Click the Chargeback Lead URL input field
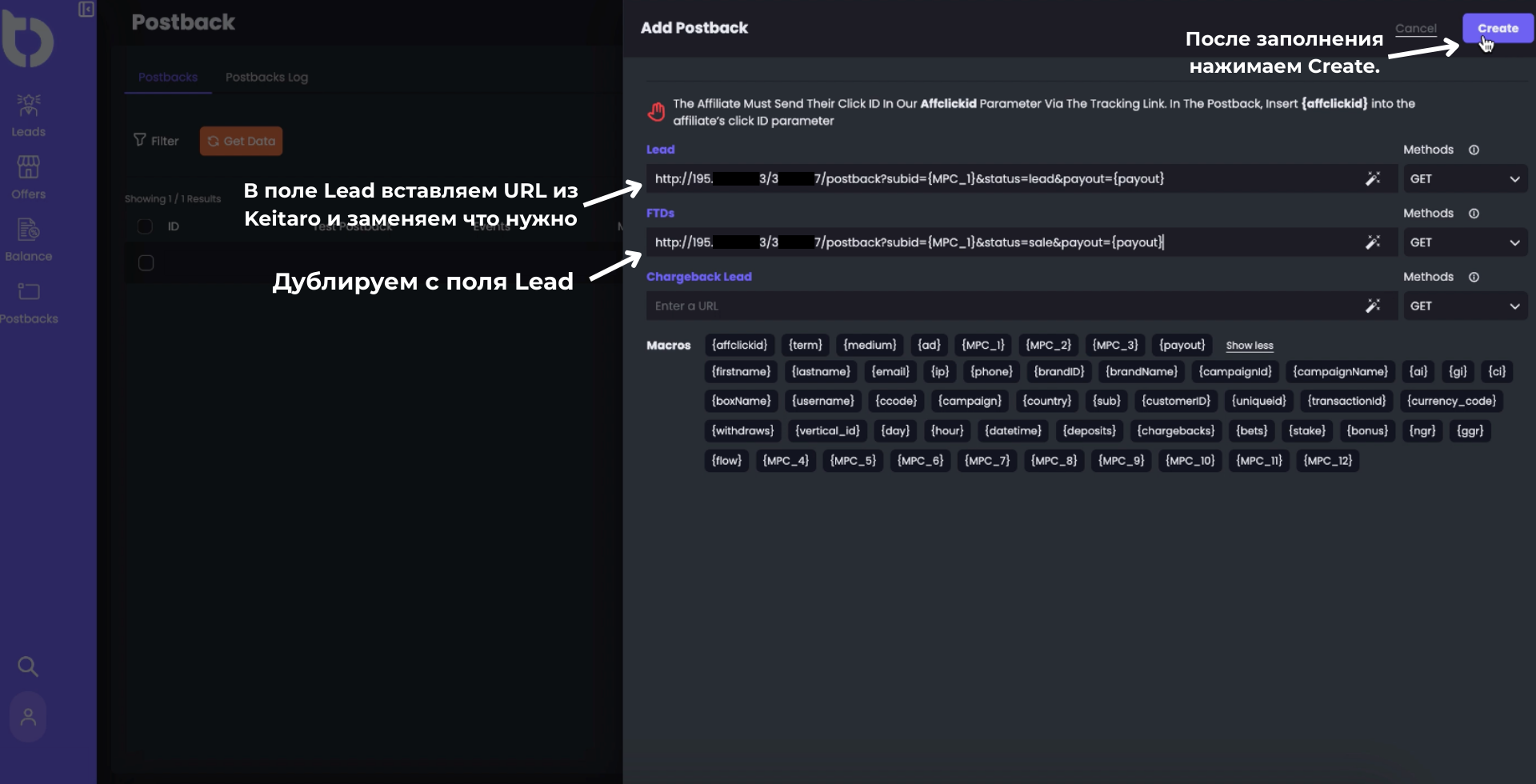Image resolution: width=1536 pixels, height=784 pixels. tap(1000, 306)
